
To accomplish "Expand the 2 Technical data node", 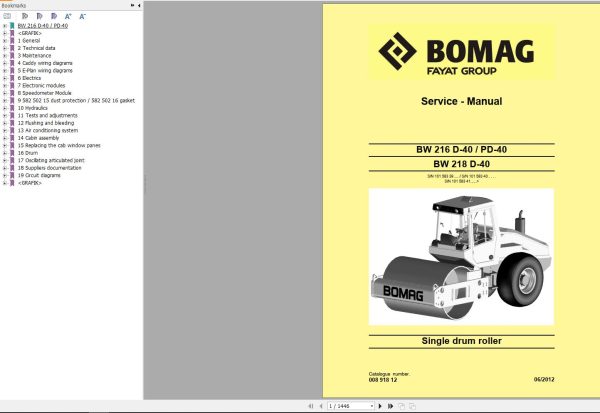I will pos(5,48).
